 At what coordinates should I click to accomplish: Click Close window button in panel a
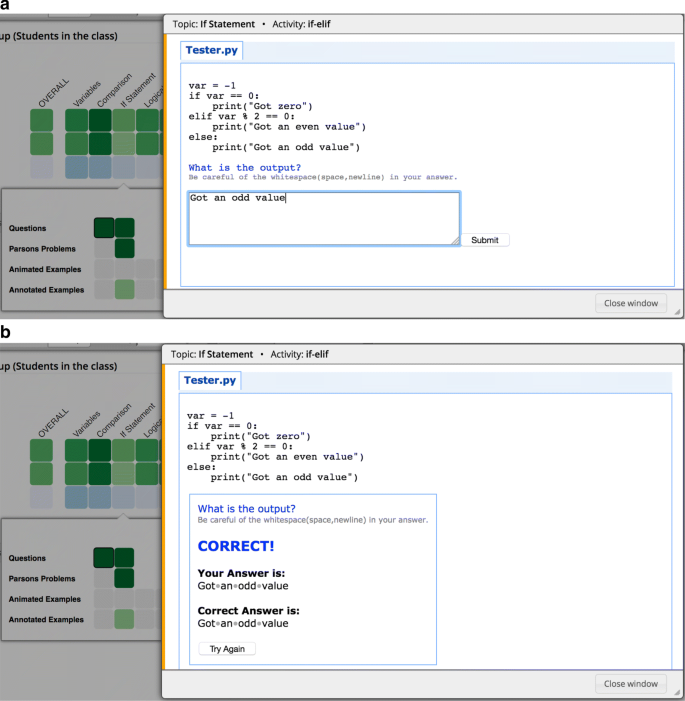point(631,303)
